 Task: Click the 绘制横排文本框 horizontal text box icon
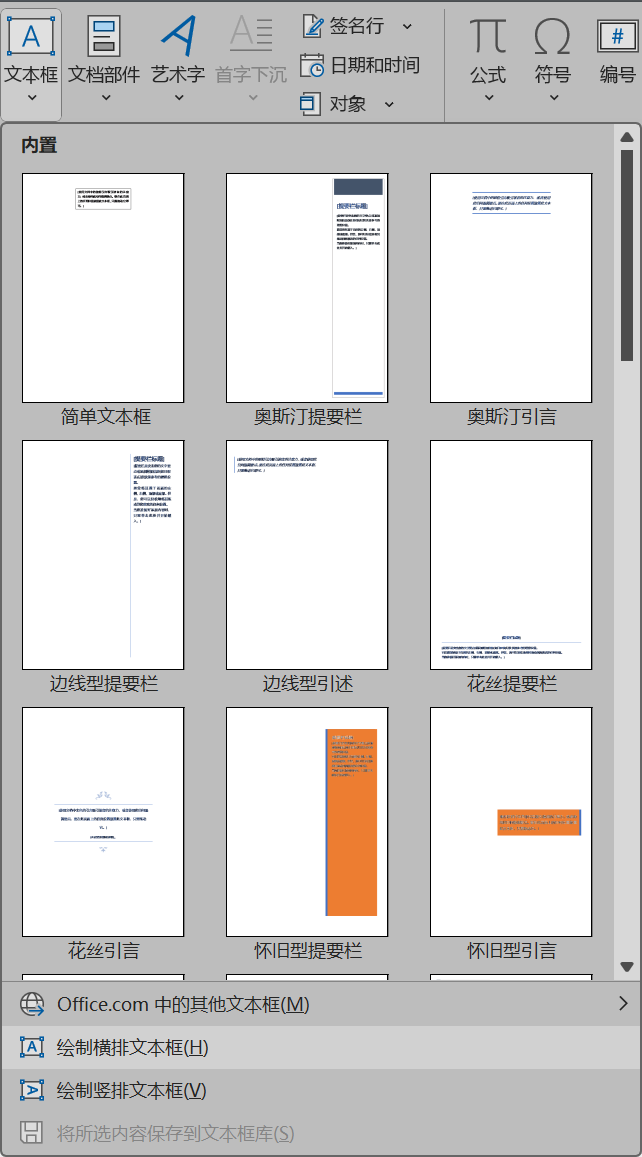(x=32, y=1047)
